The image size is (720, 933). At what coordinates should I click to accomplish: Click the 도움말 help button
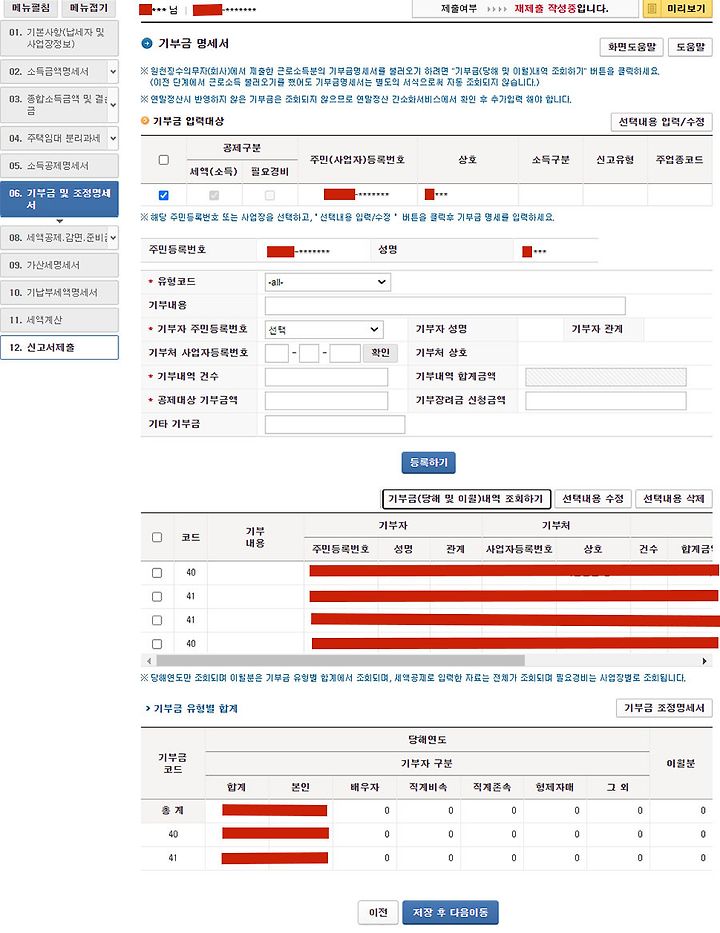[x=690, y=46]
